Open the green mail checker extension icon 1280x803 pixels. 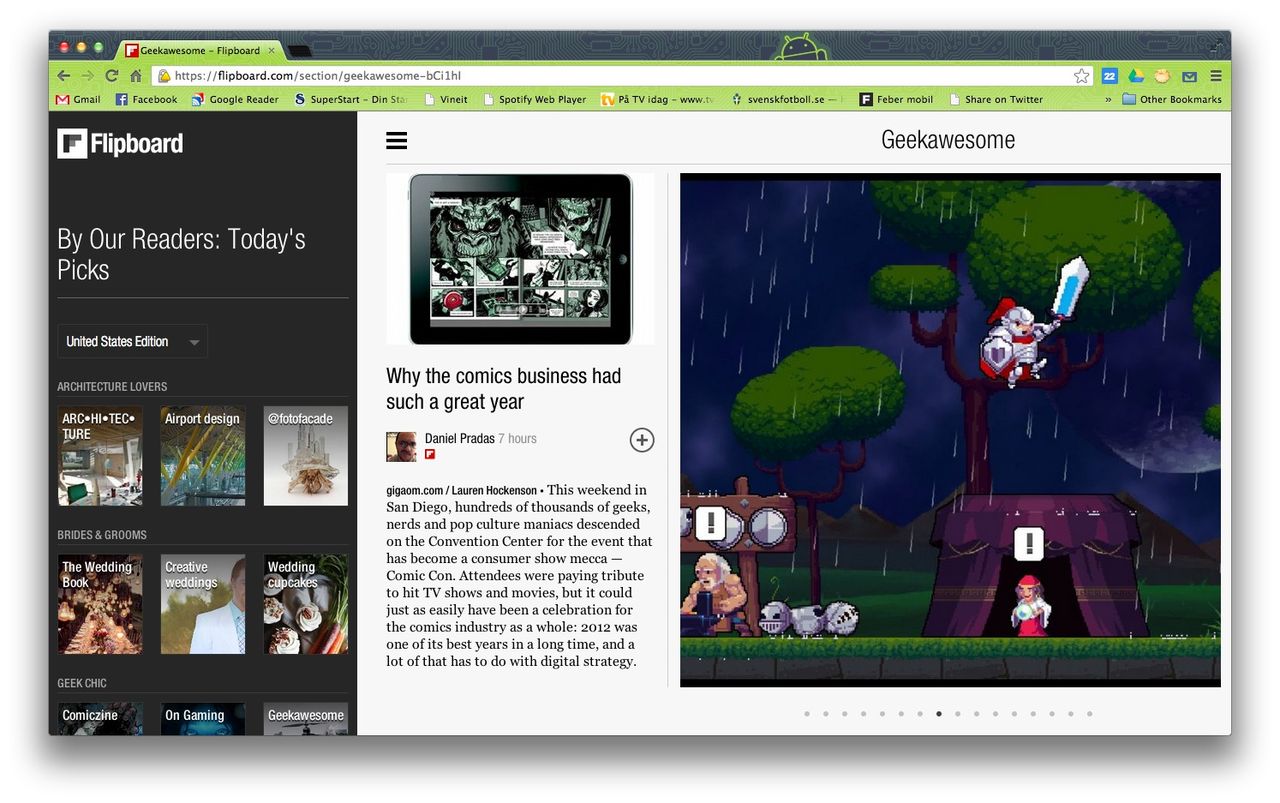tap(1188, 75)
